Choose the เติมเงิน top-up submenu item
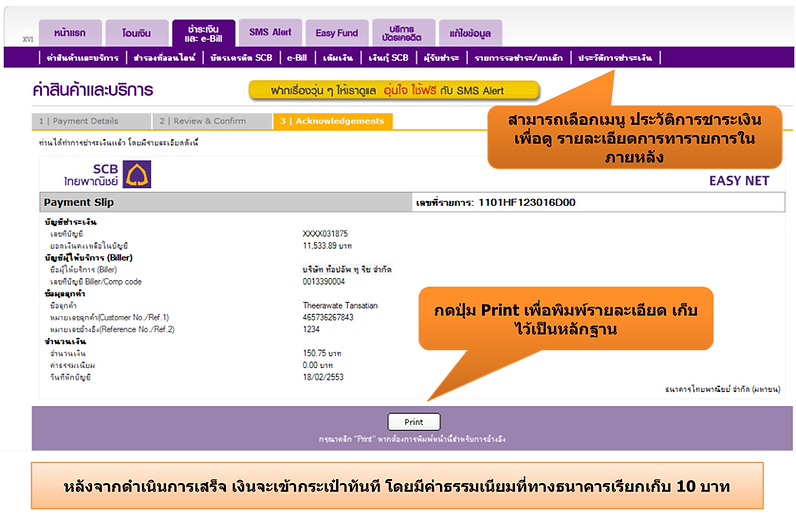The width and height of the screenshot is (796, 520). tap(338, 58)
